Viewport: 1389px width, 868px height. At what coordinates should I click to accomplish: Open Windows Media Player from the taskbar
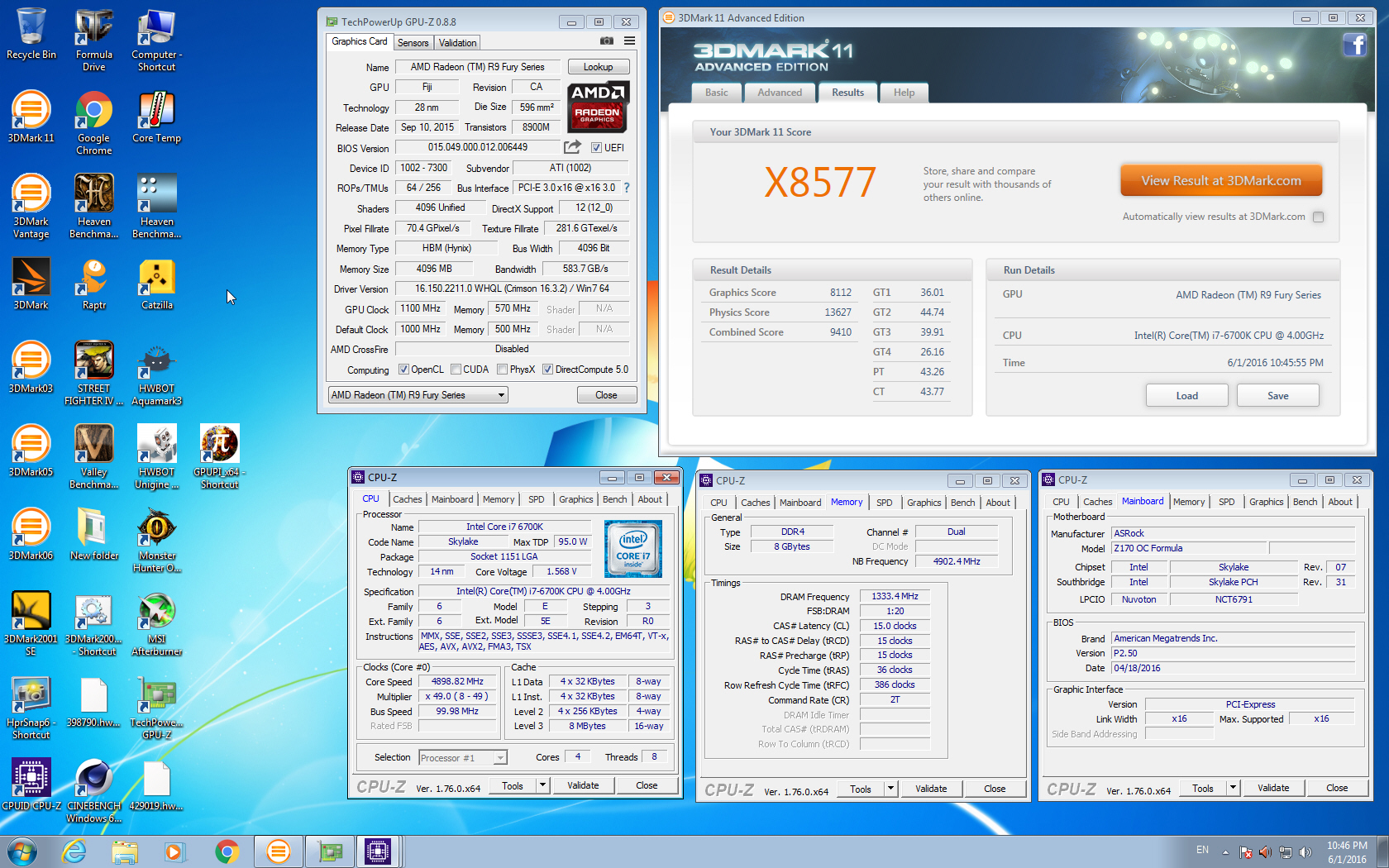tap(174, 851)
